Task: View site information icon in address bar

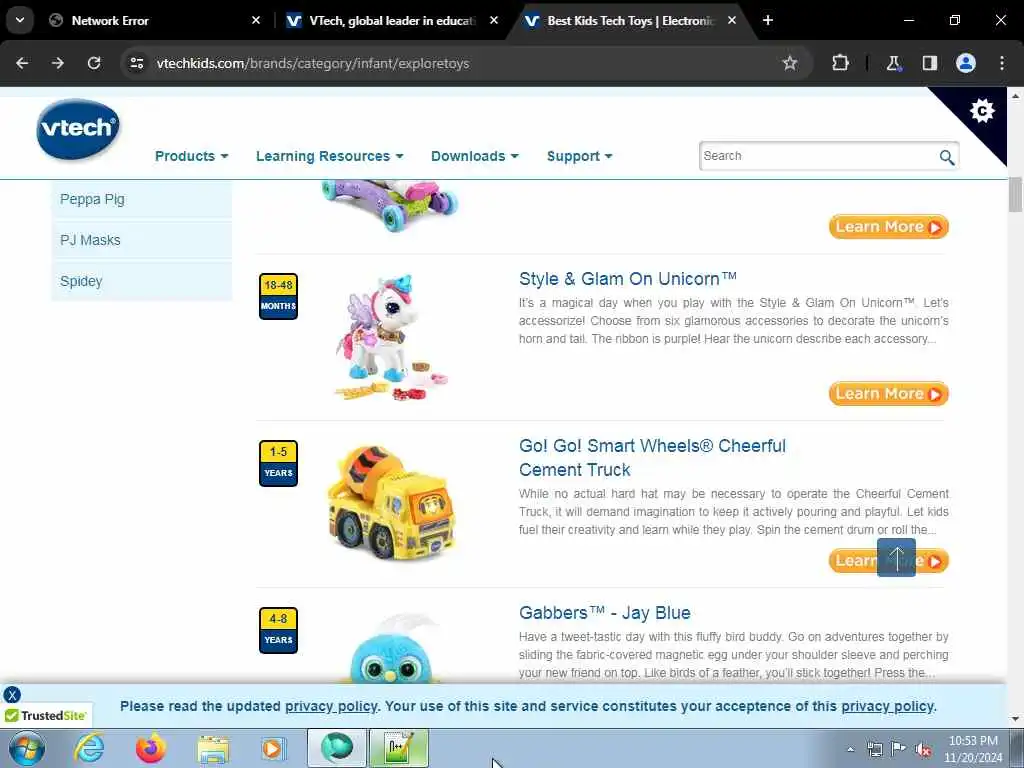Action: pyautogui.click(x=136, y=63)
